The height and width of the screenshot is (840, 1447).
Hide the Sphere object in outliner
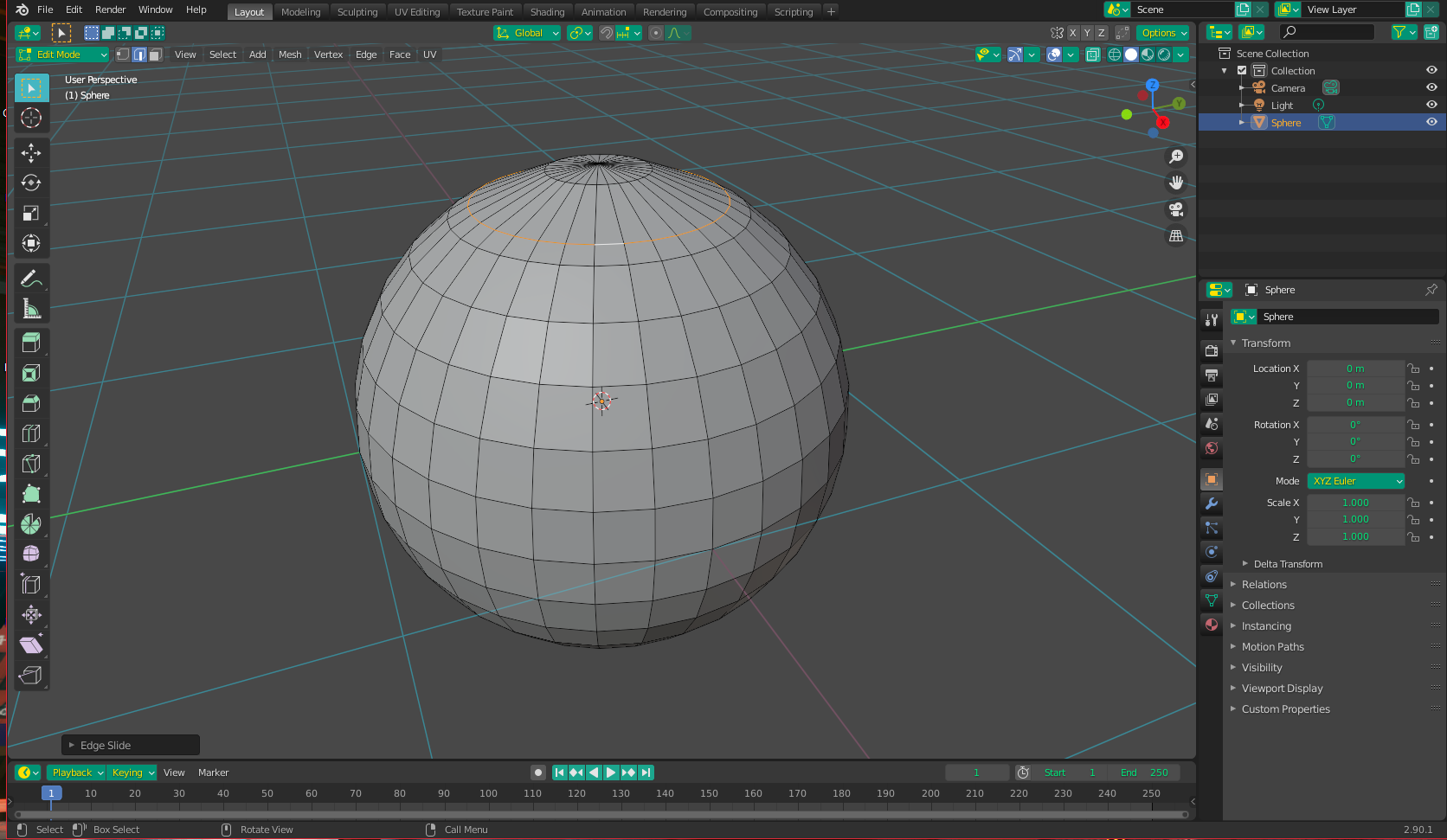coord(1431,123)
